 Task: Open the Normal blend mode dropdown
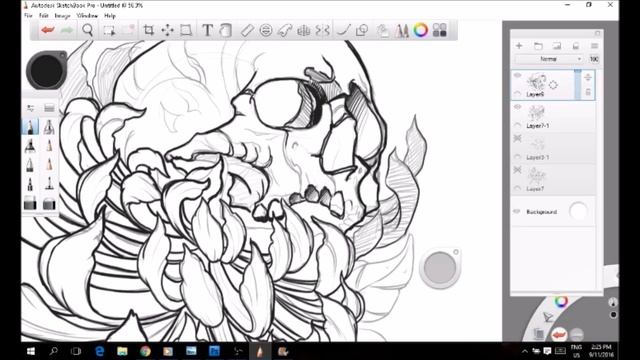point(549,59)
